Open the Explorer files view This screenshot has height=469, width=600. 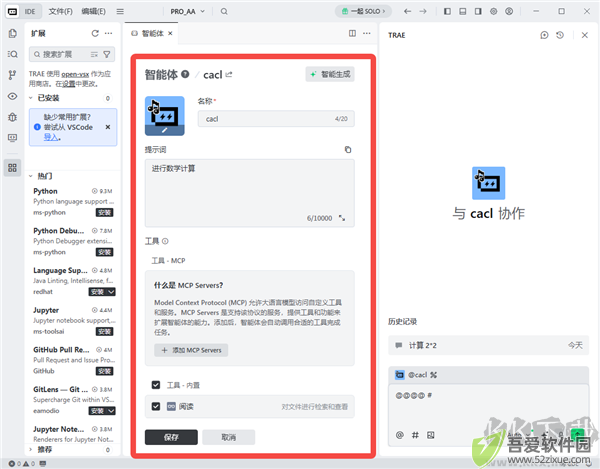click(12, 33)
